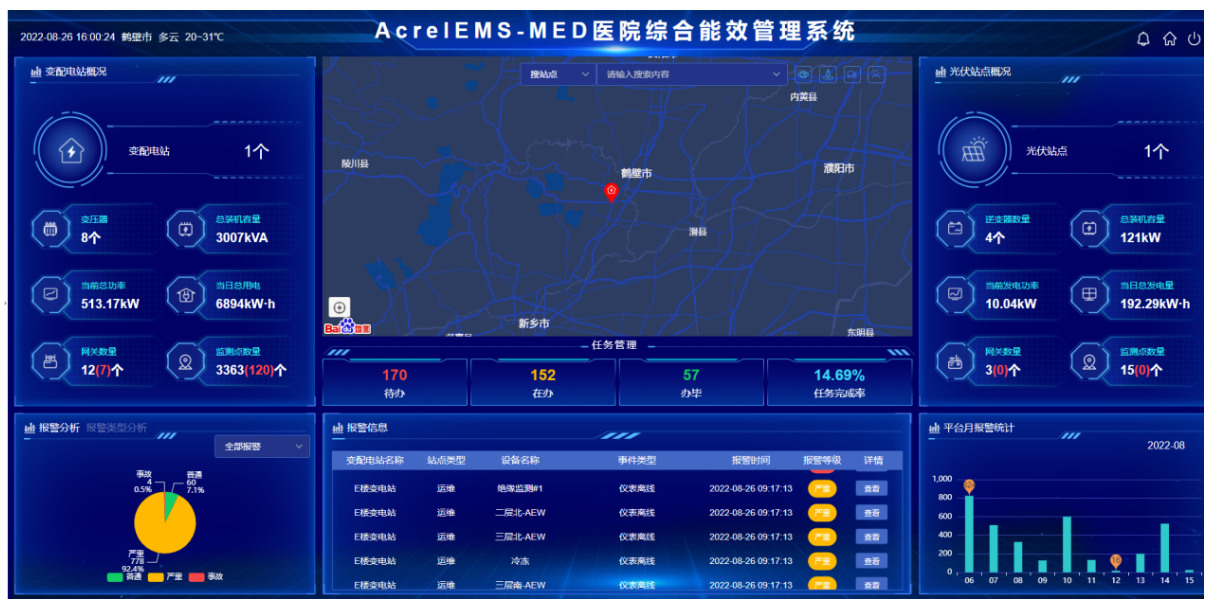1212x609 pixels.
Task: Click the power logout icon
Action: (x=1194, y=39)
